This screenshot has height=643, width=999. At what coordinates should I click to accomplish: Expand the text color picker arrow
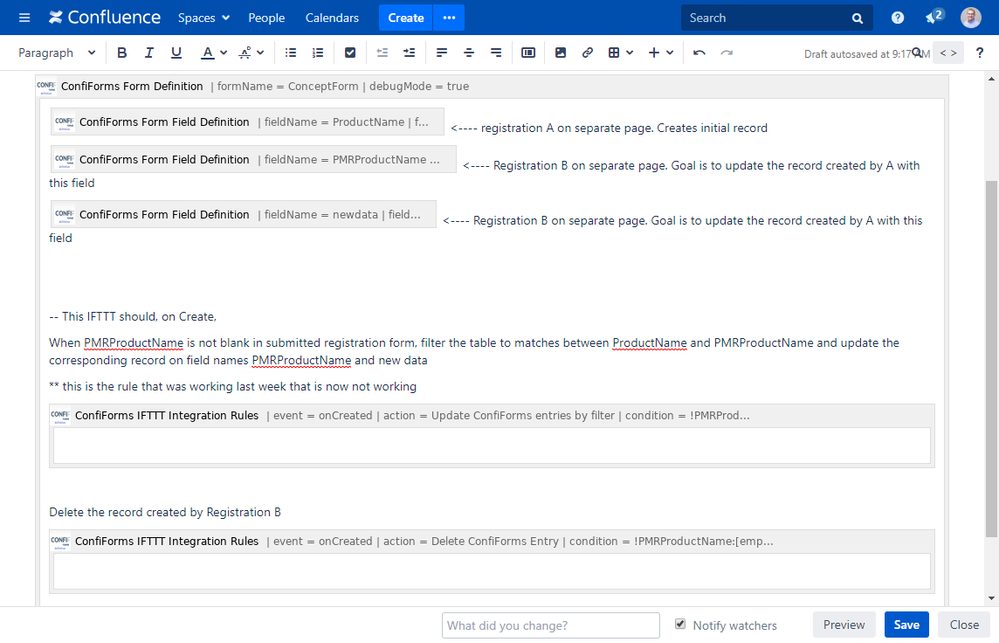(x=224, y=53)
